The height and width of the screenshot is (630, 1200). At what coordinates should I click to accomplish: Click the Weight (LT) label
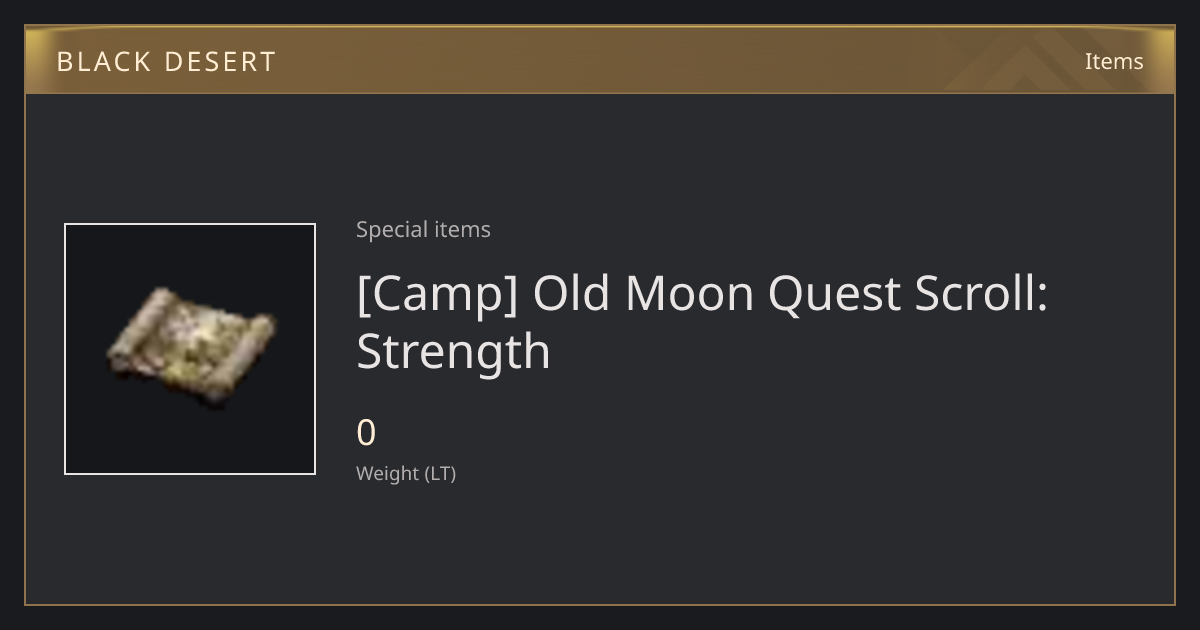[x=406, y=474]
